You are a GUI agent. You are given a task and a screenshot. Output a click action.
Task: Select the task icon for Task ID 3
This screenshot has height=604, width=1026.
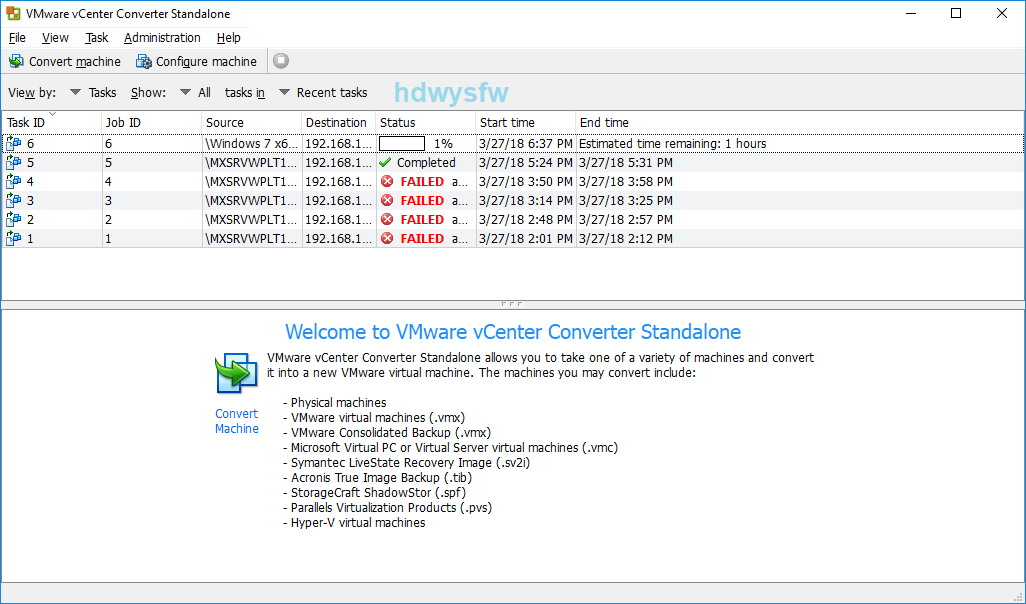pos(14,200)
